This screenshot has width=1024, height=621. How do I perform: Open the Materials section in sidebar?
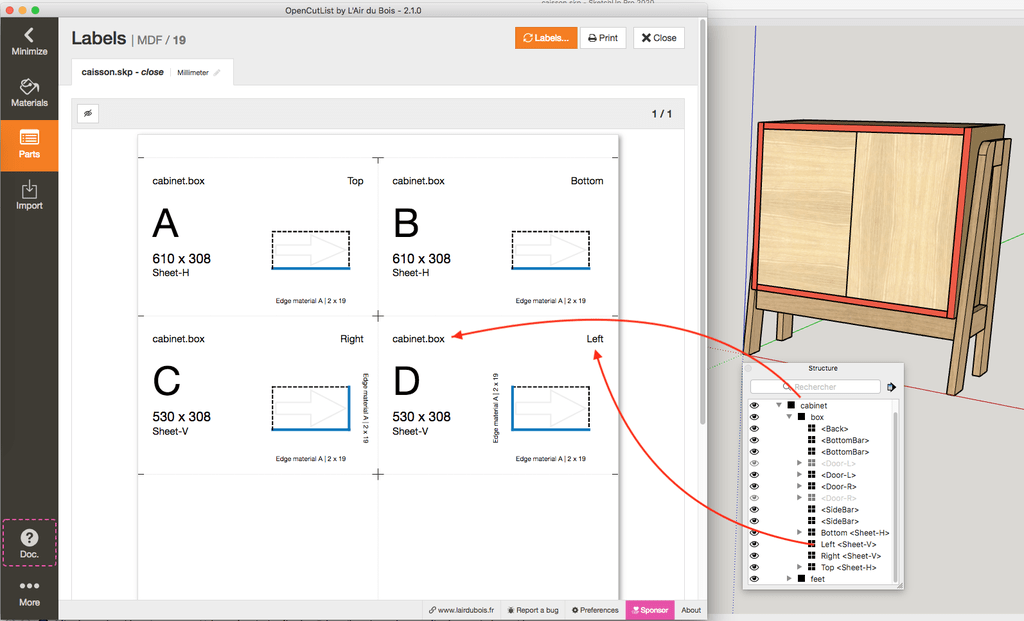point(29,93)
